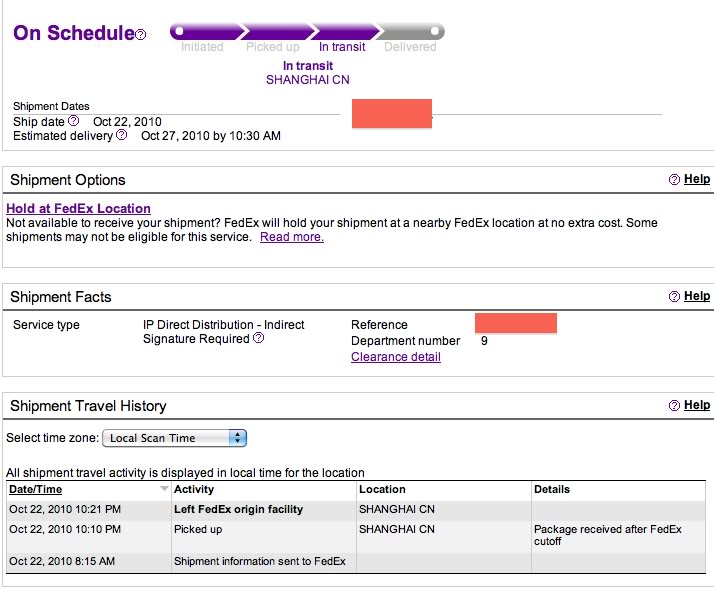This screenshot has width=714, height=589.
Task: Open the Estimated delivery help icon
Action: tap(122, 135)
